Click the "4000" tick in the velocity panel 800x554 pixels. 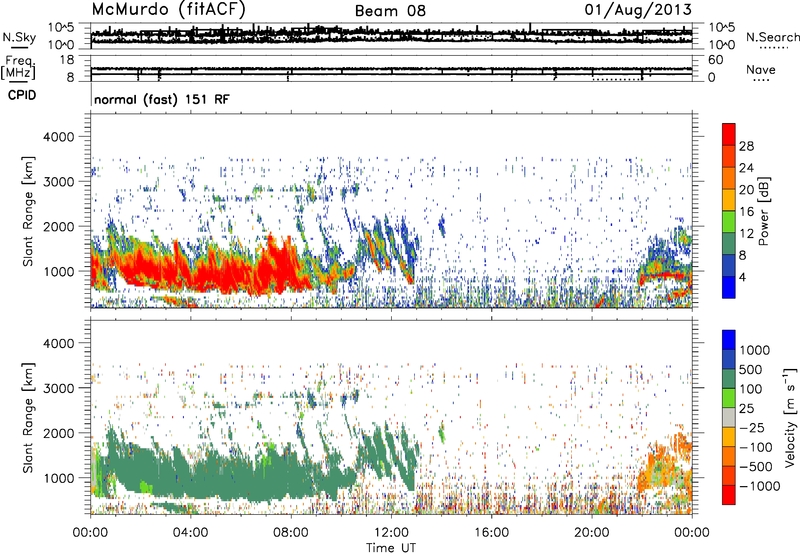(58, 343)
